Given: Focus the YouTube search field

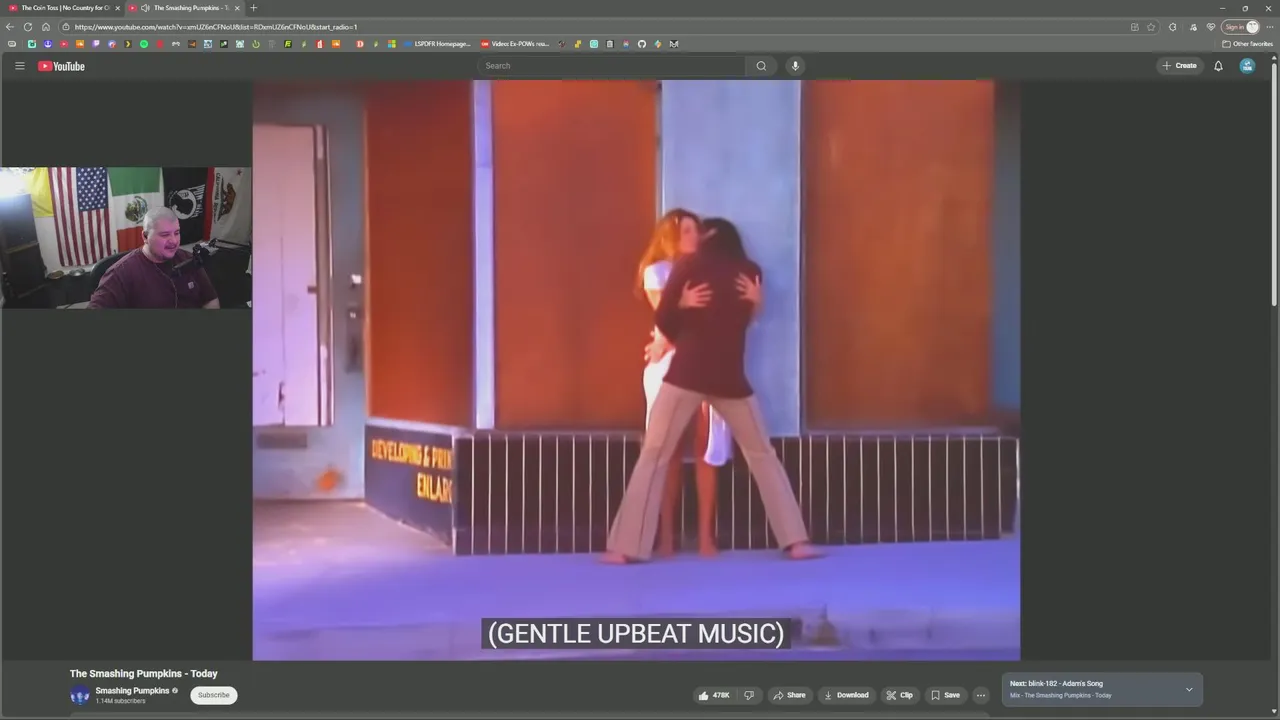Looking at the screenshot, I should point(612,66).
